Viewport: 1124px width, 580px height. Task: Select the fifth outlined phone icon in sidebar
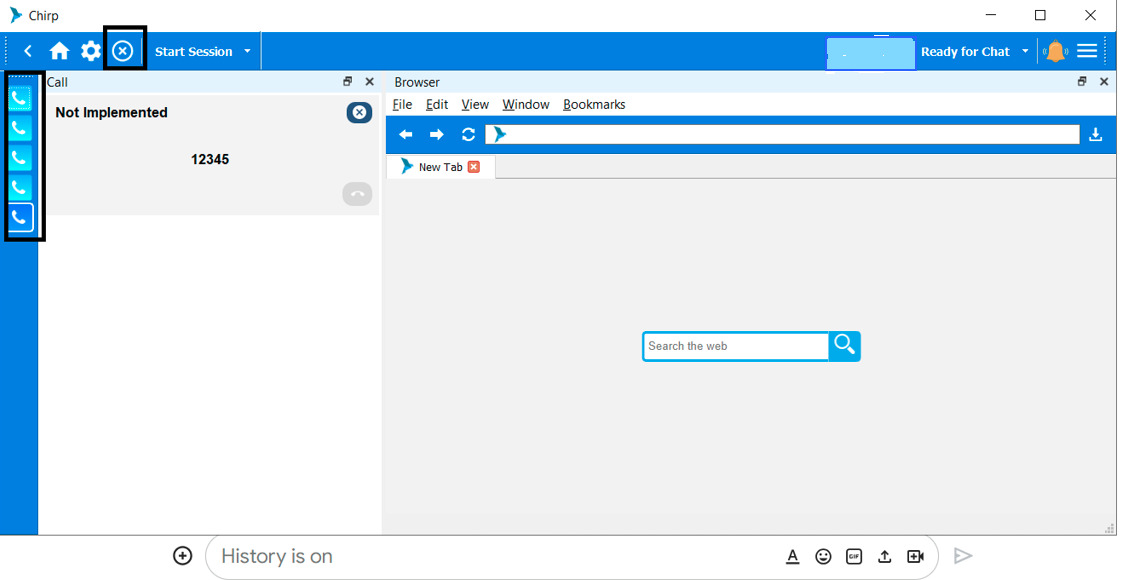pyautogui.click(x=21, y=217)
